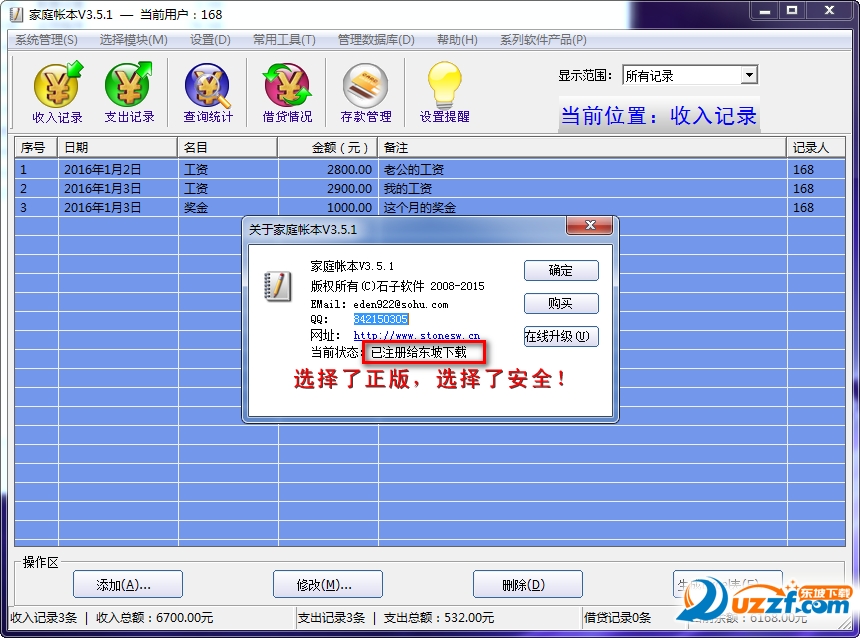Open the 常用工具(T) menu

click(284, 40)
